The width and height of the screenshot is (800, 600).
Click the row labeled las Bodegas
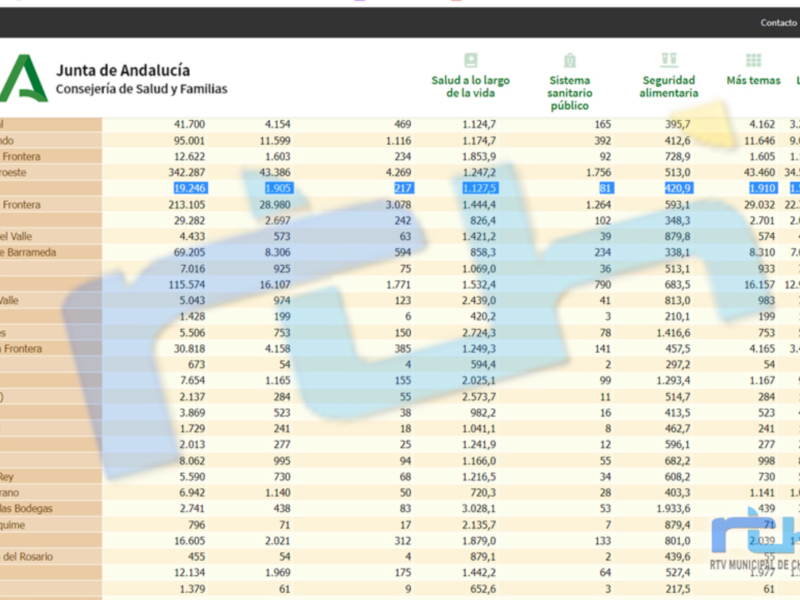(x=50, y=508)
